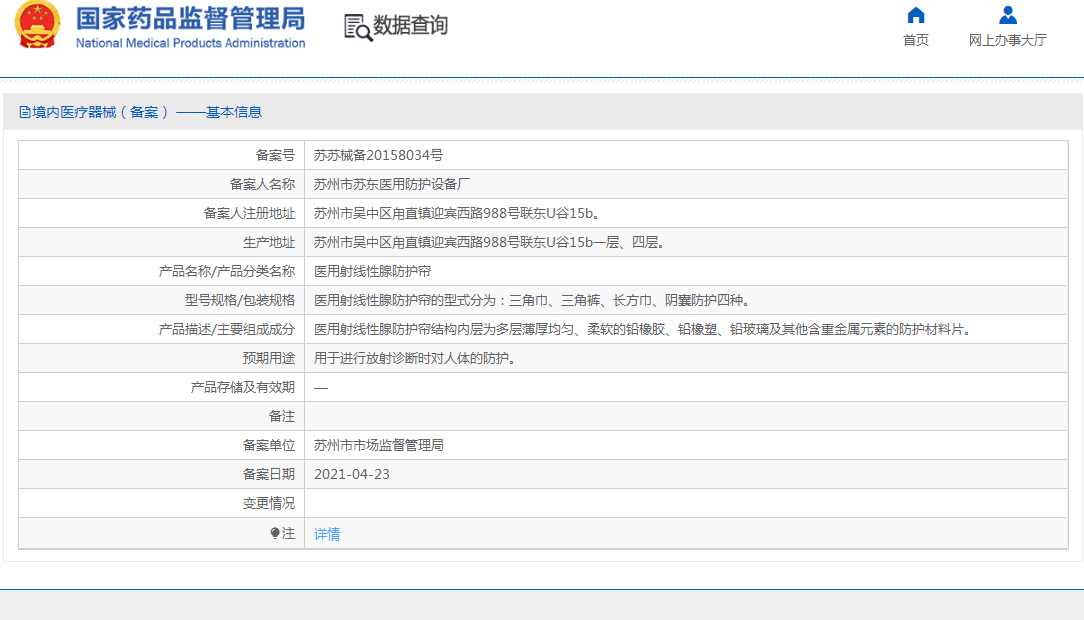
Task: Select value 苏州市苏东医用防护设备厂
Action: point(391,185)
